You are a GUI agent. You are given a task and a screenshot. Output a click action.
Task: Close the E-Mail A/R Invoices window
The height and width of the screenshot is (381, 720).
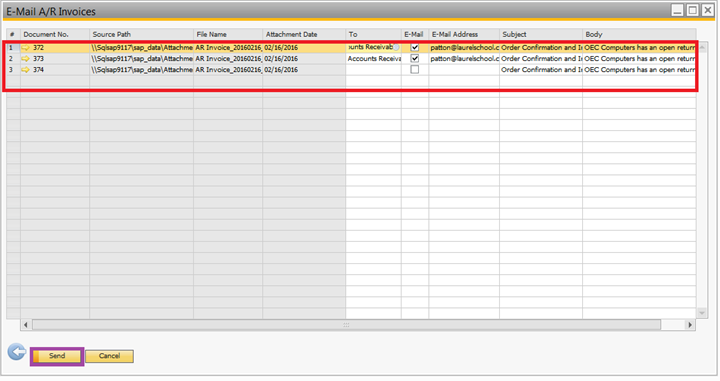coord(708,10)
